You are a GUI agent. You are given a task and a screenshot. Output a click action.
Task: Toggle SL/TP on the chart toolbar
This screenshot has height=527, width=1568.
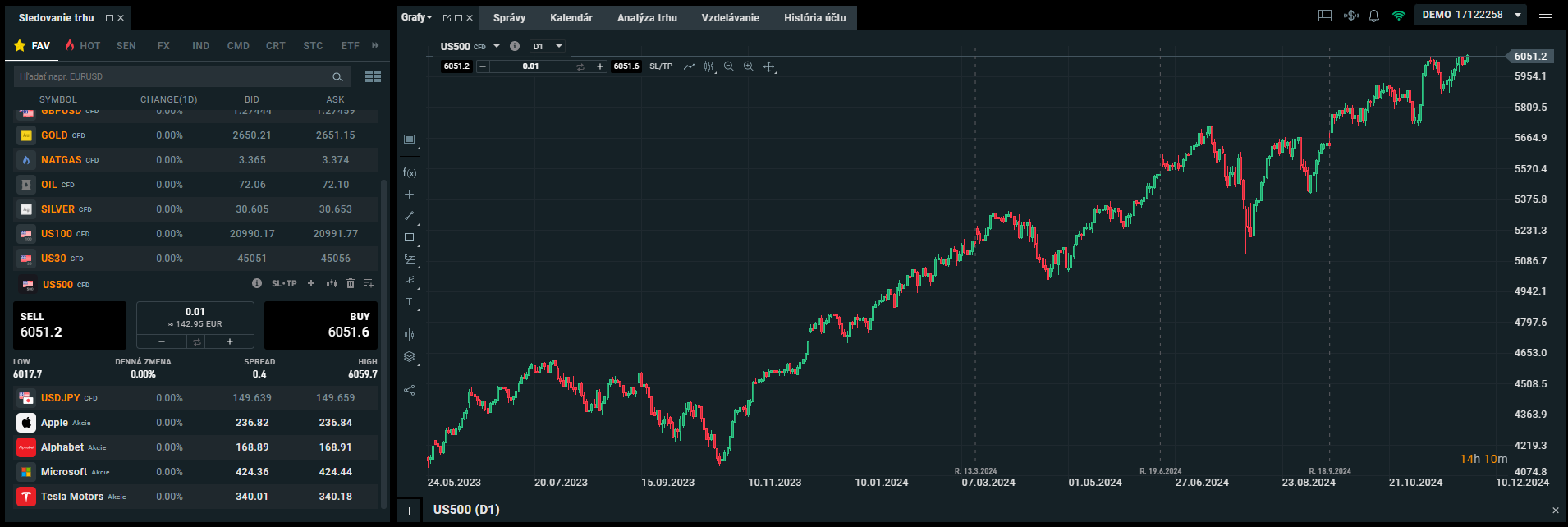pyautogui.click(x=661, y=66)
